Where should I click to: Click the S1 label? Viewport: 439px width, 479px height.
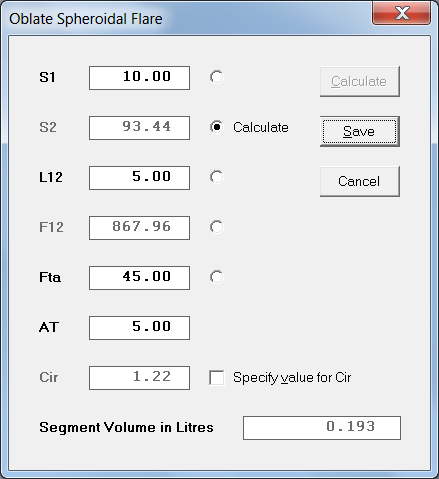[47, 77]
